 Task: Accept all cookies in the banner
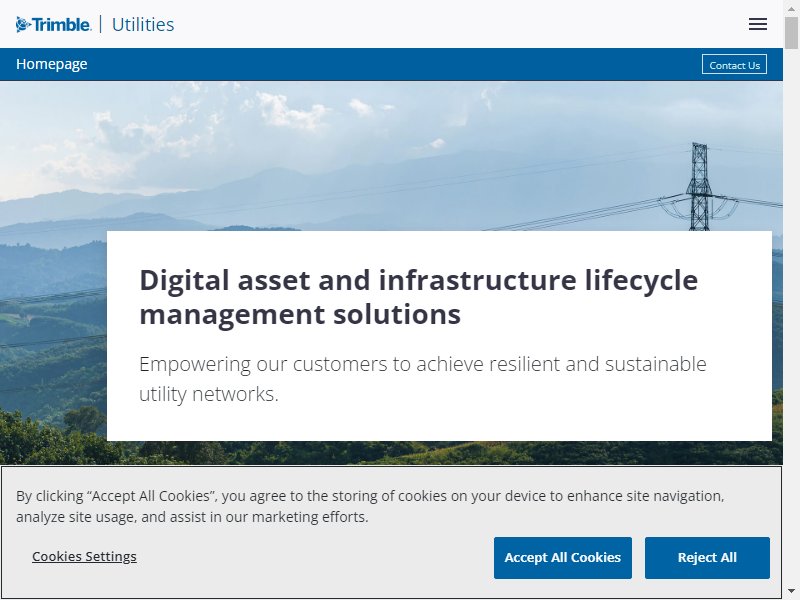click(563, 558)
